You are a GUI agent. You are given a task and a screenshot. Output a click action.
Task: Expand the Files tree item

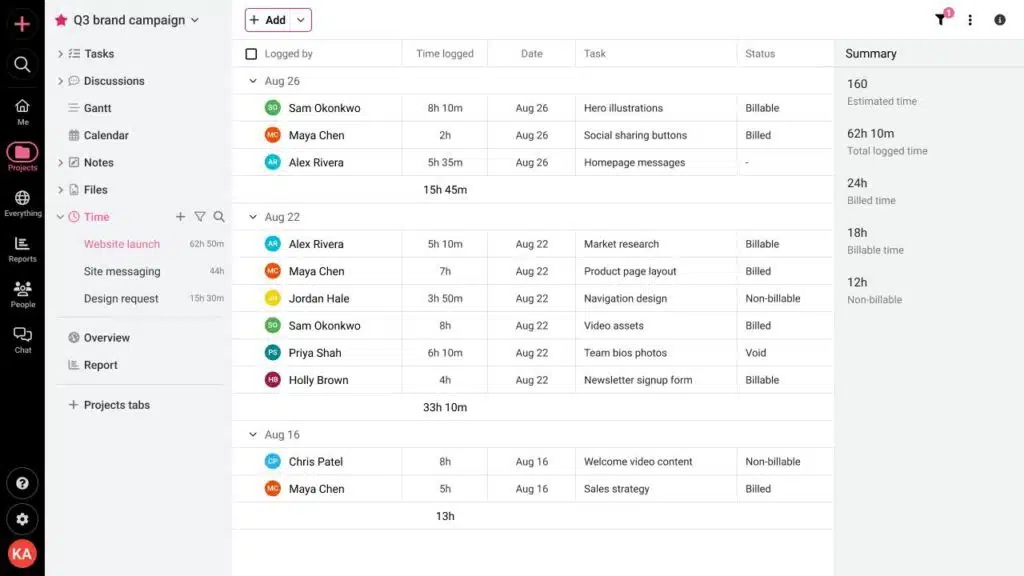(60, 189)
